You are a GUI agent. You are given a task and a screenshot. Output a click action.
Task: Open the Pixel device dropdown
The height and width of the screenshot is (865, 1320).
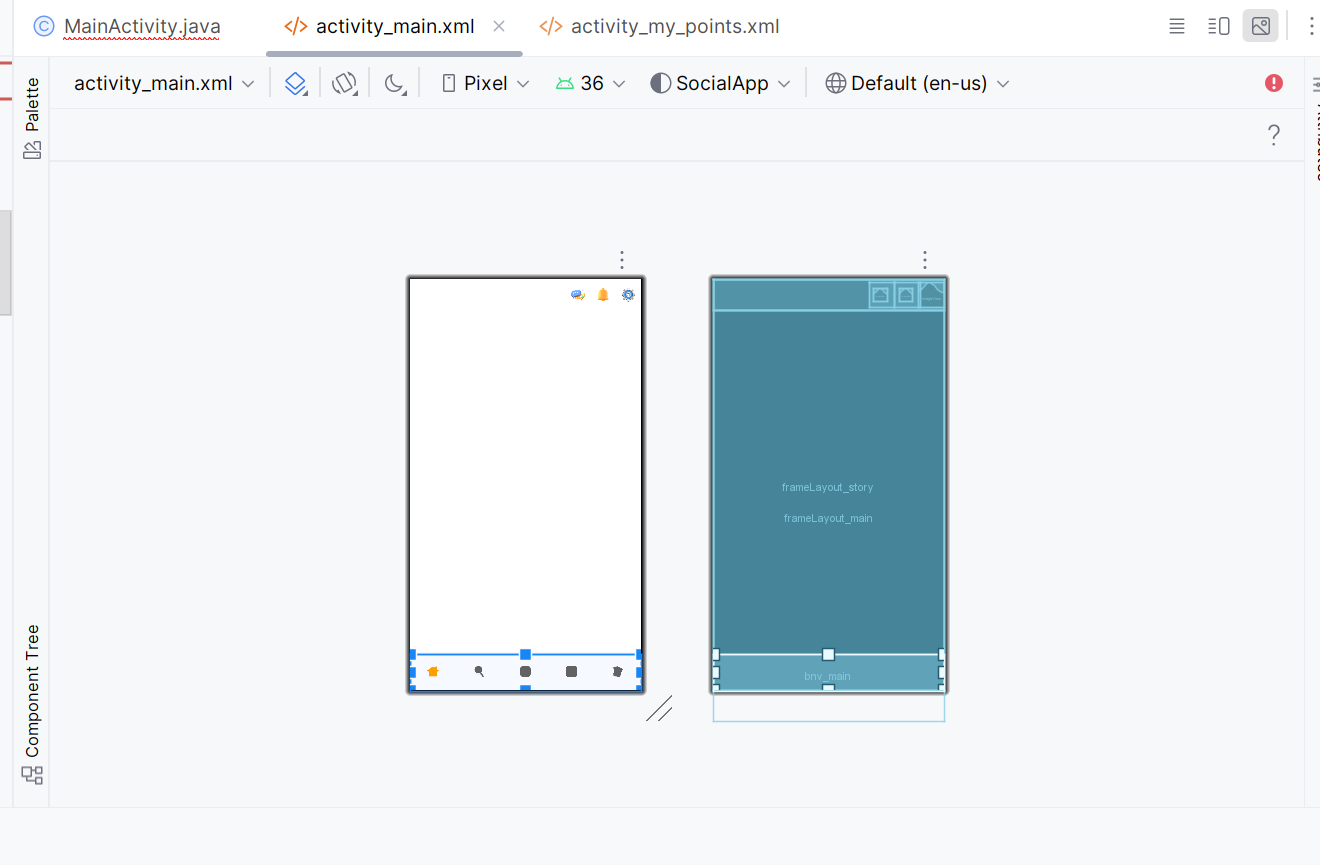tap(486, 83)
